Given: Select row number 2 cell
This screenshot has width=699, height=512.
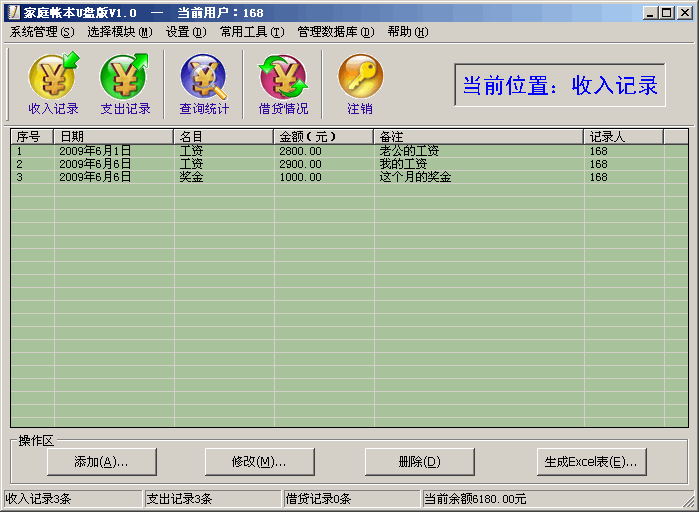Looking at the screenshot, I should click(33, 164).
